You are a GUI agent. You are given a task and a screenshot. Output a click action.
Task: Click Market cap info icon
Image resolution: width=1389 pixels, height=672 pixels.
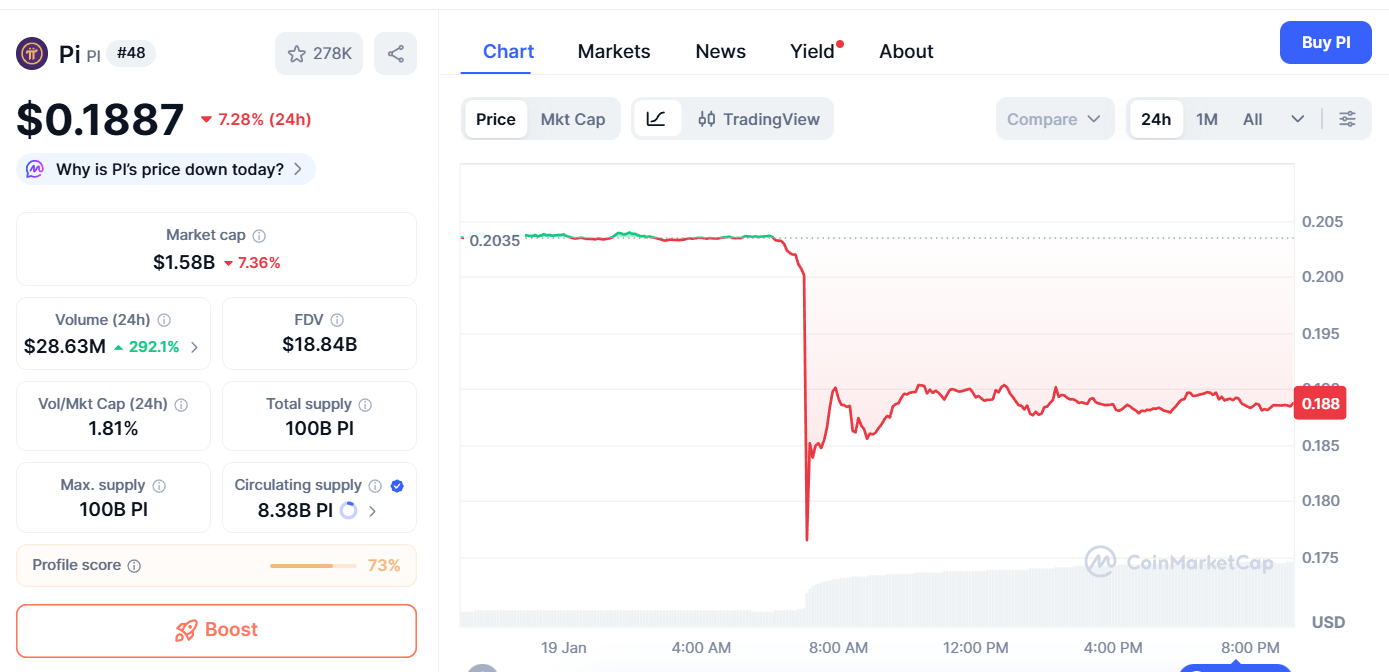[259, 236]
